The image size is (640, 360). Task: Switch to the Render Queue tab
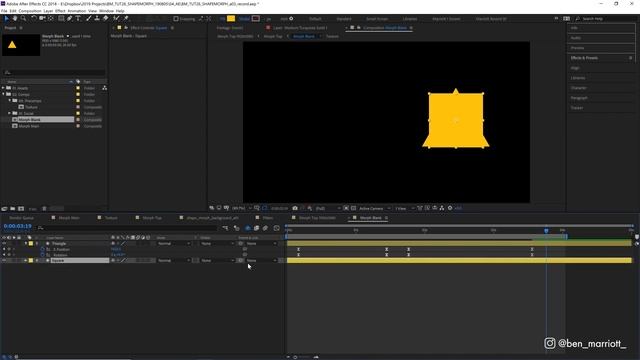(x=21, y=218)
